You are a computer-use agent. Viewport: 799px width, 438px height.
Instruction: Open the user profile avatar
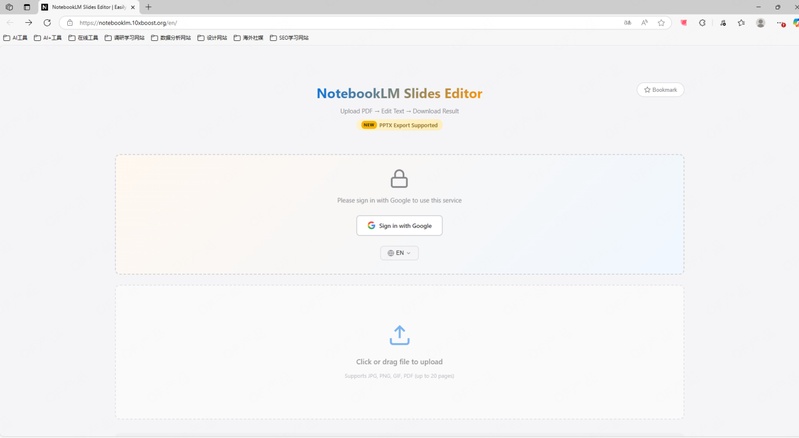pos(760,22)
